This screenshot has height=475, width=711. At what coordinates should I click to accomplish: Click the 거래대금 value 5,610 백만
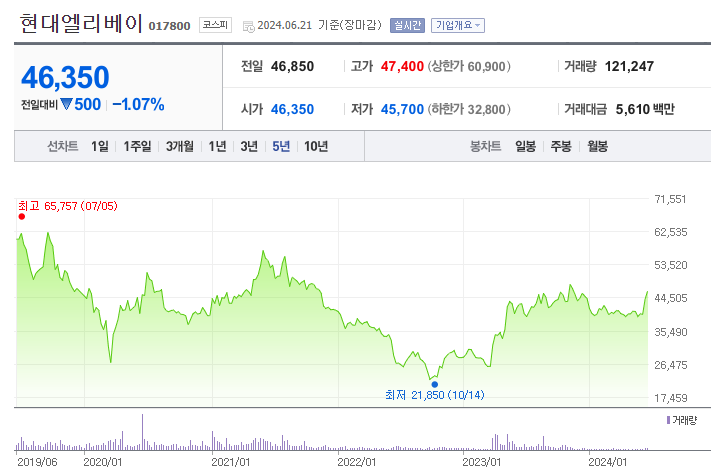point(645,109)
